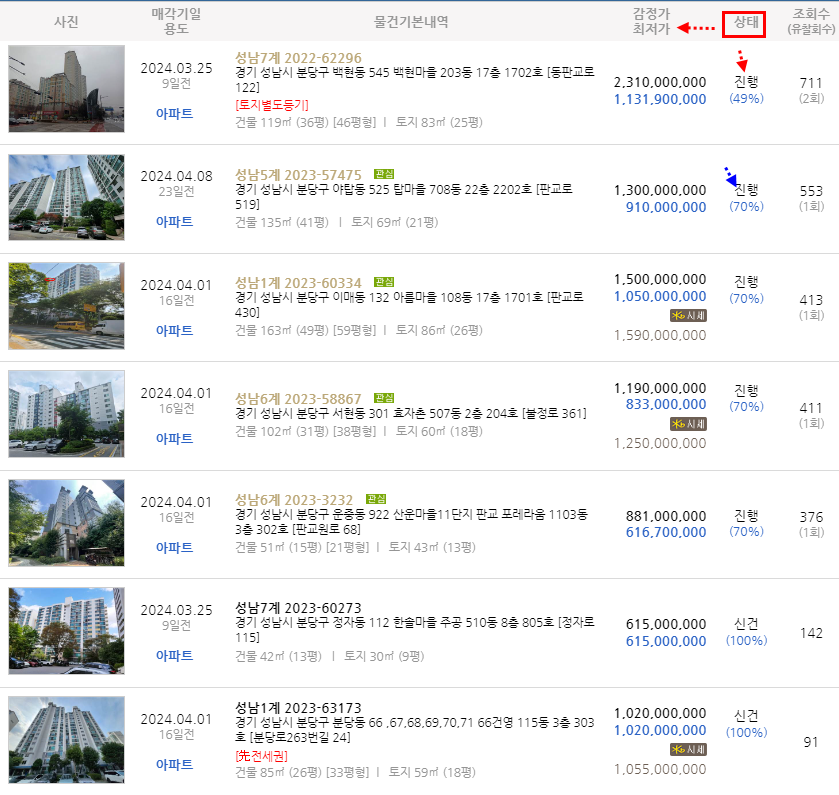The image size is (839, 795).
Task: Sort by 상태 column header
Action: 744,24
